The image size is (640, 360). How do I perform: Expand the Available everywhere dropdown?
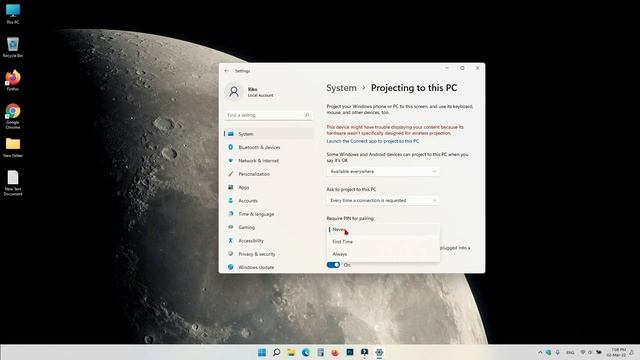(383, 171)
